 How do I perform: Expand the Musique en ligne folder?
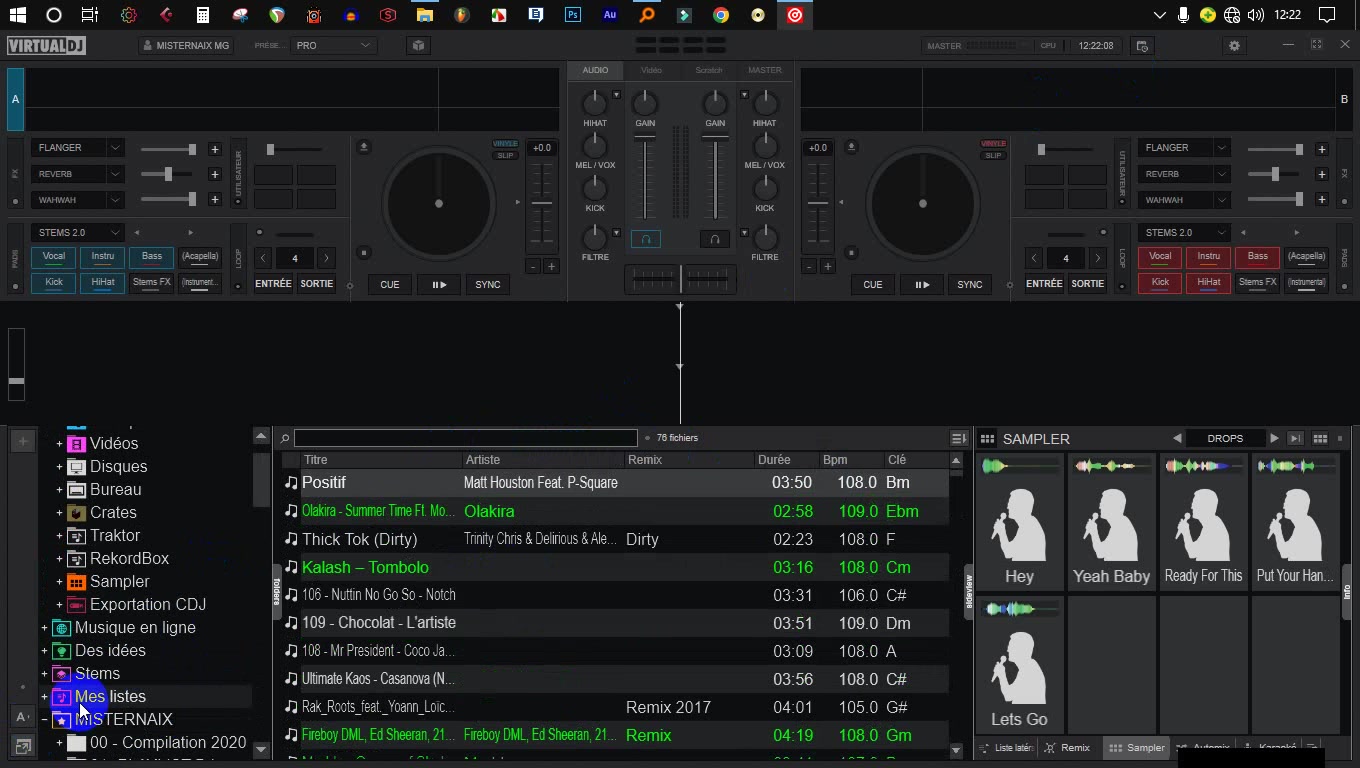click(x=44, y=628)
